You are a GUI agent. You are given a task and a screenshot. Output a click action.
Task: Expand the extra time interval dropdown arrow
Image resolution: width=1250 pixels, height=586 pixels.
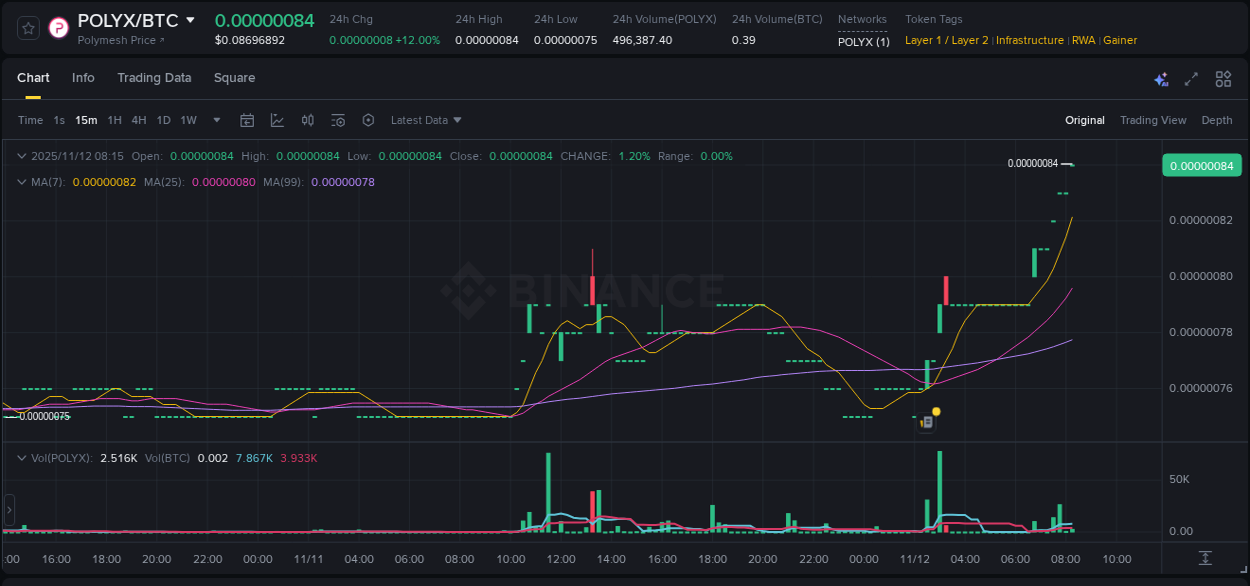pyautogui.click(x=215, y=119)
